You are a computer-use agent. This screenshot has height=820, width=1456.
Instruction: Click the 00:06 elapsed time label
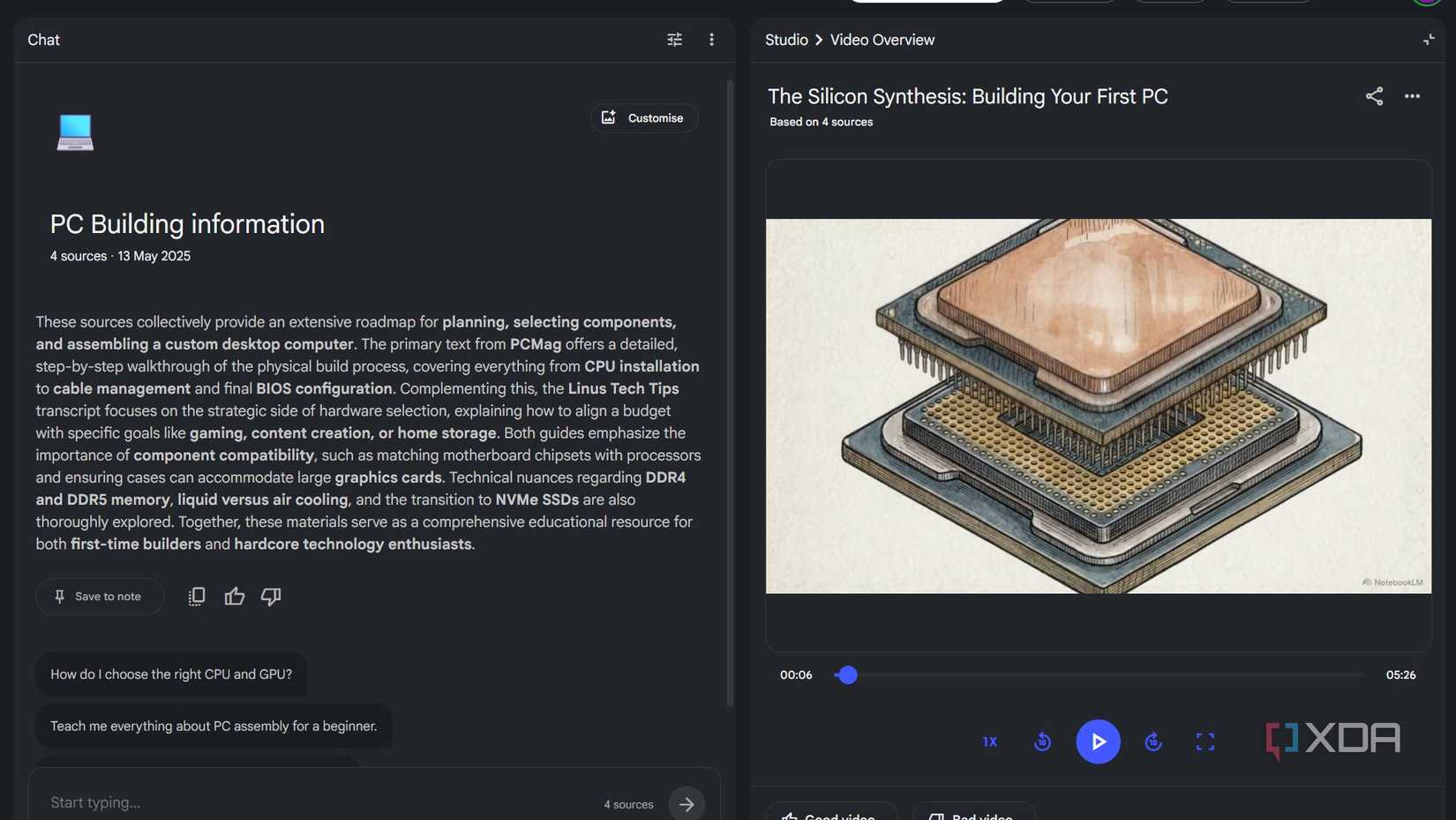coord(795,675)
